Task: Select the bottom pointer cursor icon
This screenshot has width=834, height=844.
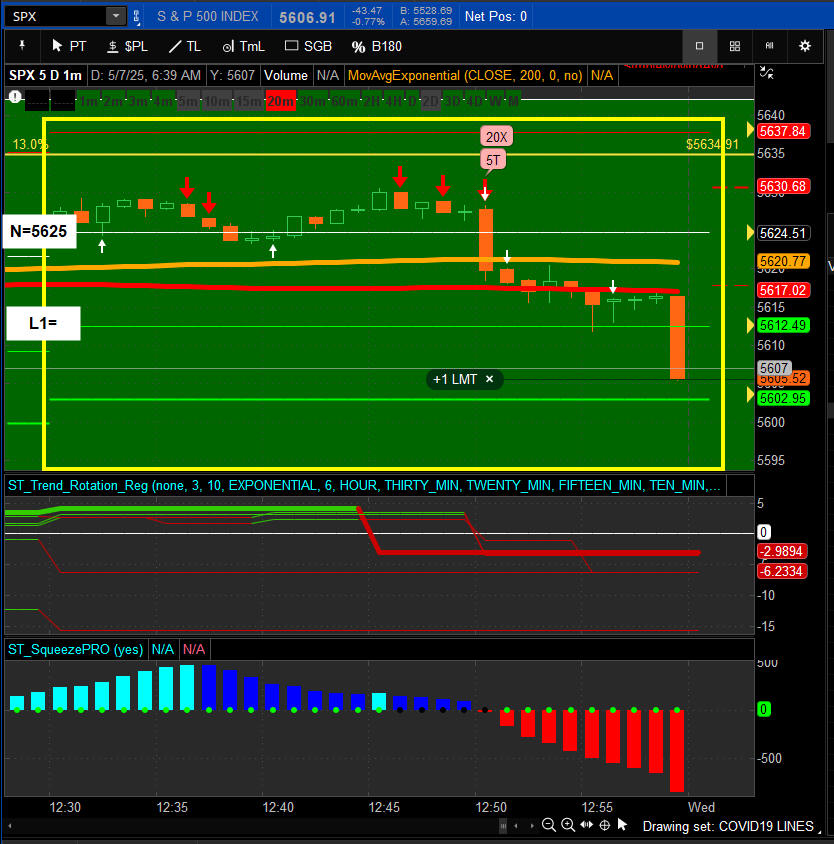Action: 622,825
